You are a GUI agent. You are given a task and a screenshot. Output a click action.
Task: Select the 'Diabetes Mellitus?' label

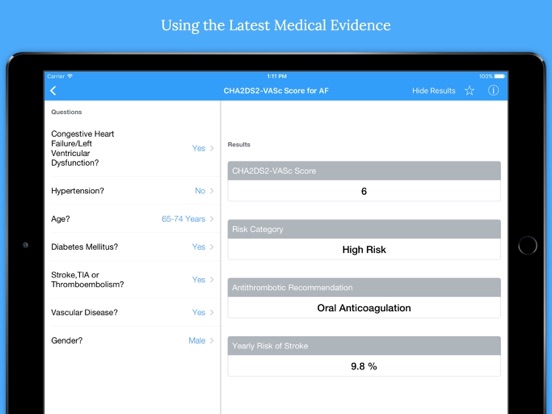84,247
